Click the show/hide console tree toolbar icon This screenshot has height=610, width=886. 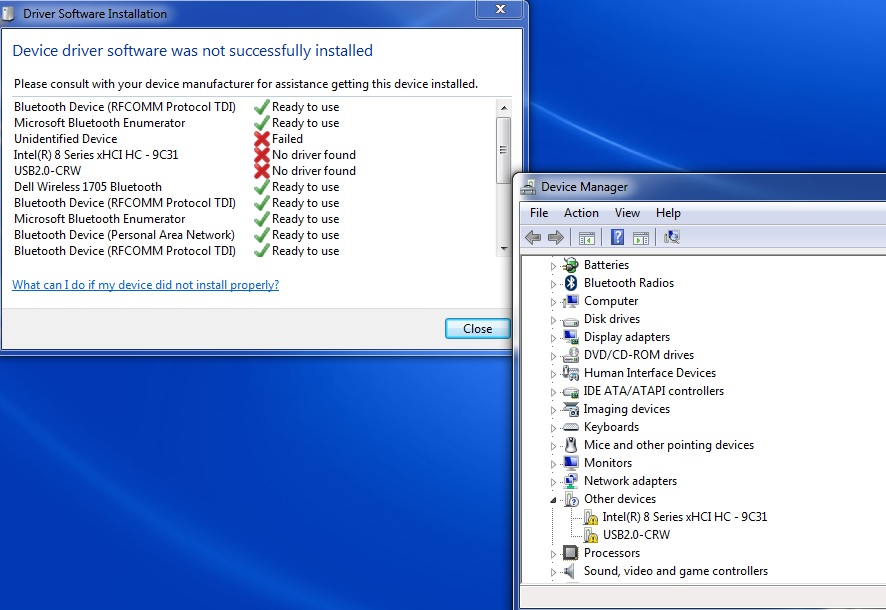(x=587, y=238)
